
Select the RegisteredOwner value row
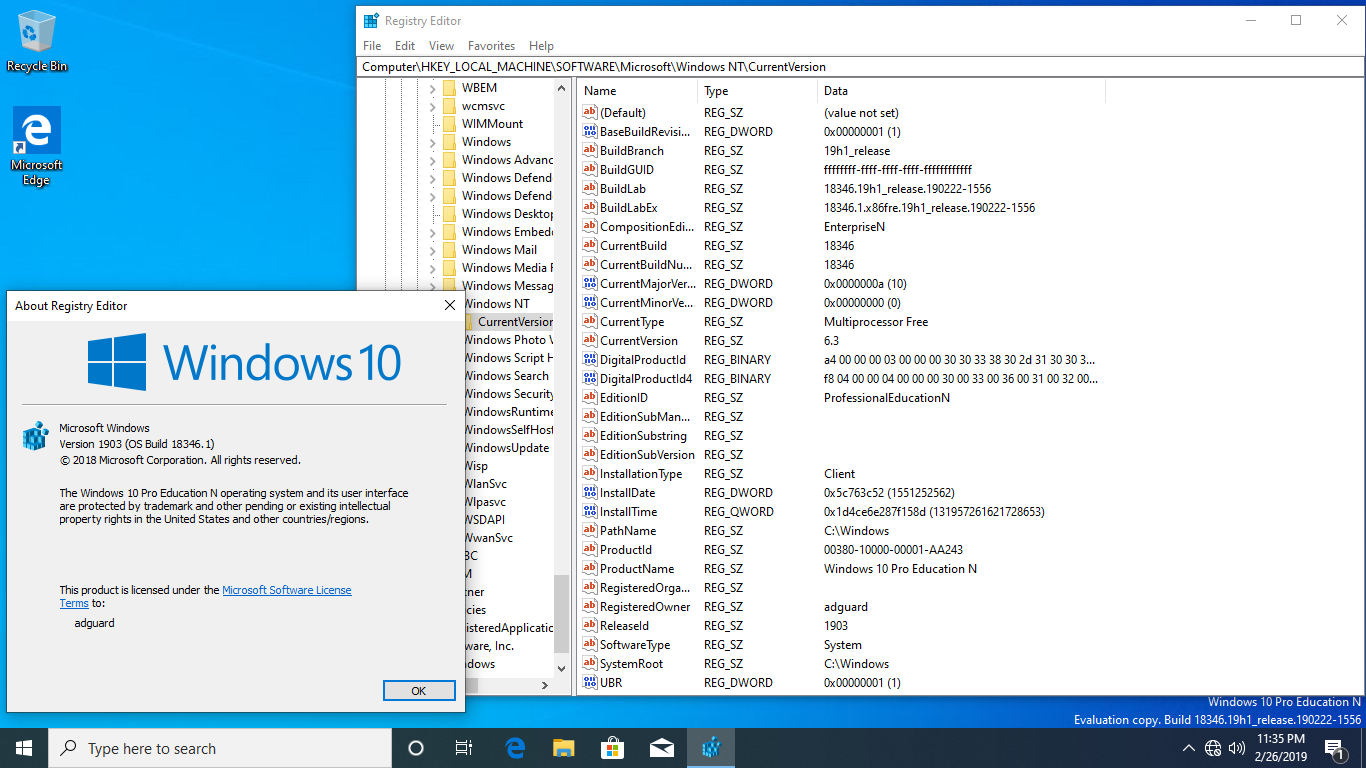point(840,607)
